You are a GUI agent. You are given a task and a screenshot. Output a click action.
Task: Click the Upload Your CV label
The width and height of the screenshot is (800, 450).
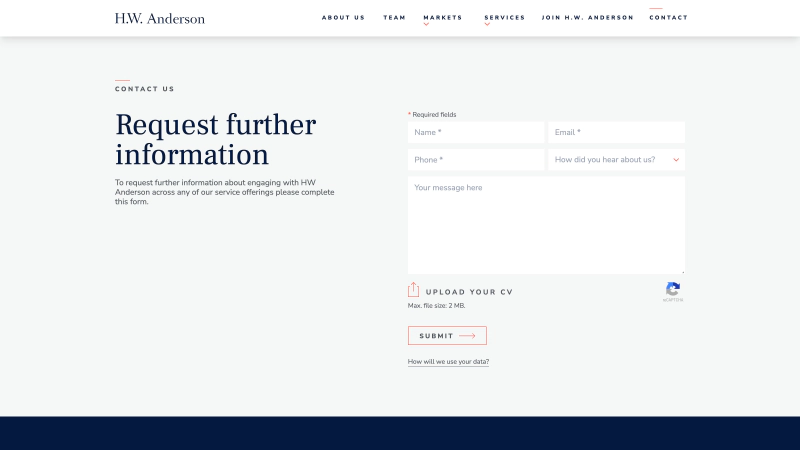(469, 292)
